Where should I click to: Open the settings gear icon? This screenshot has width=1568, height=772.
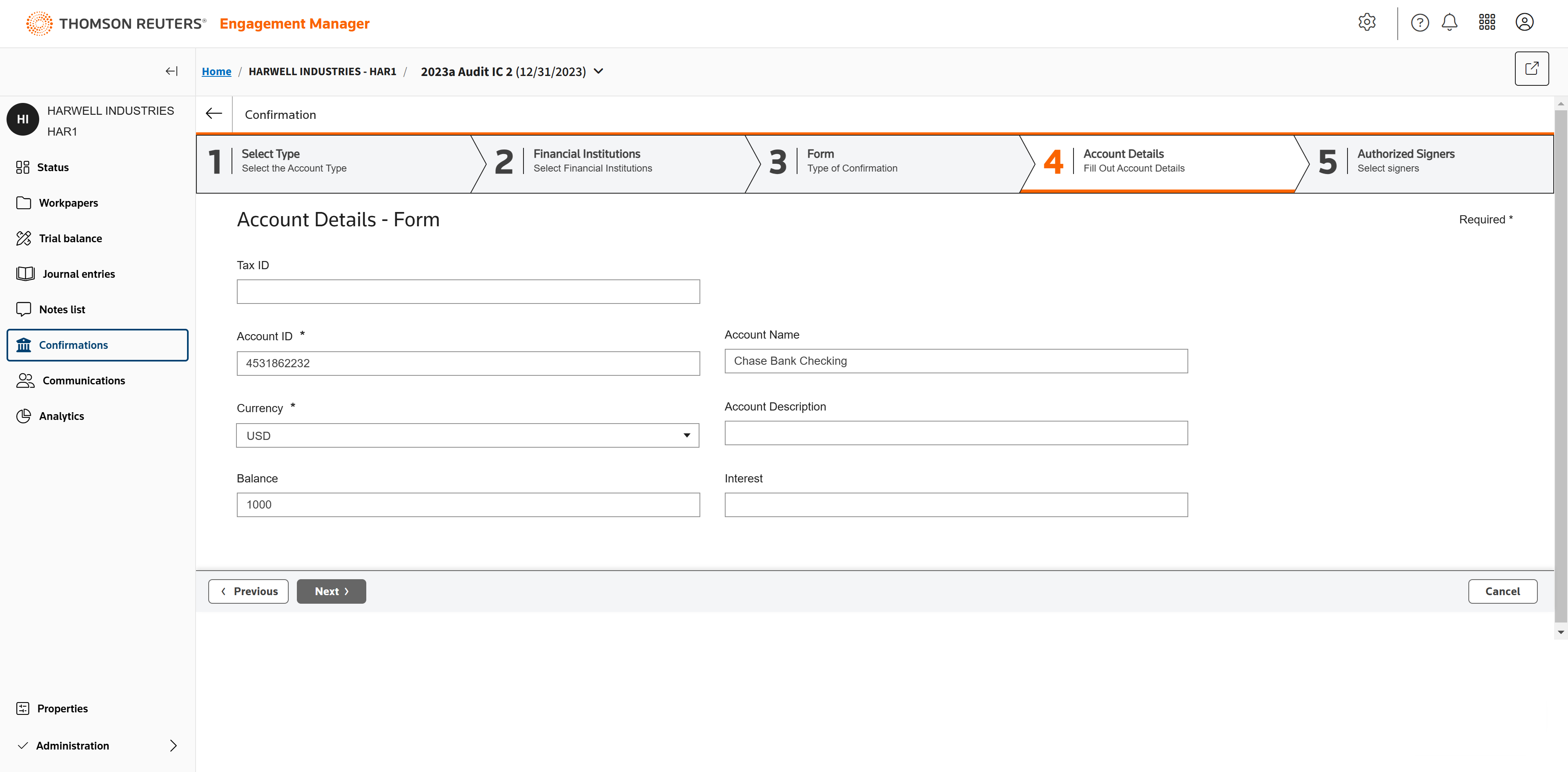(x=1367, y=22)
